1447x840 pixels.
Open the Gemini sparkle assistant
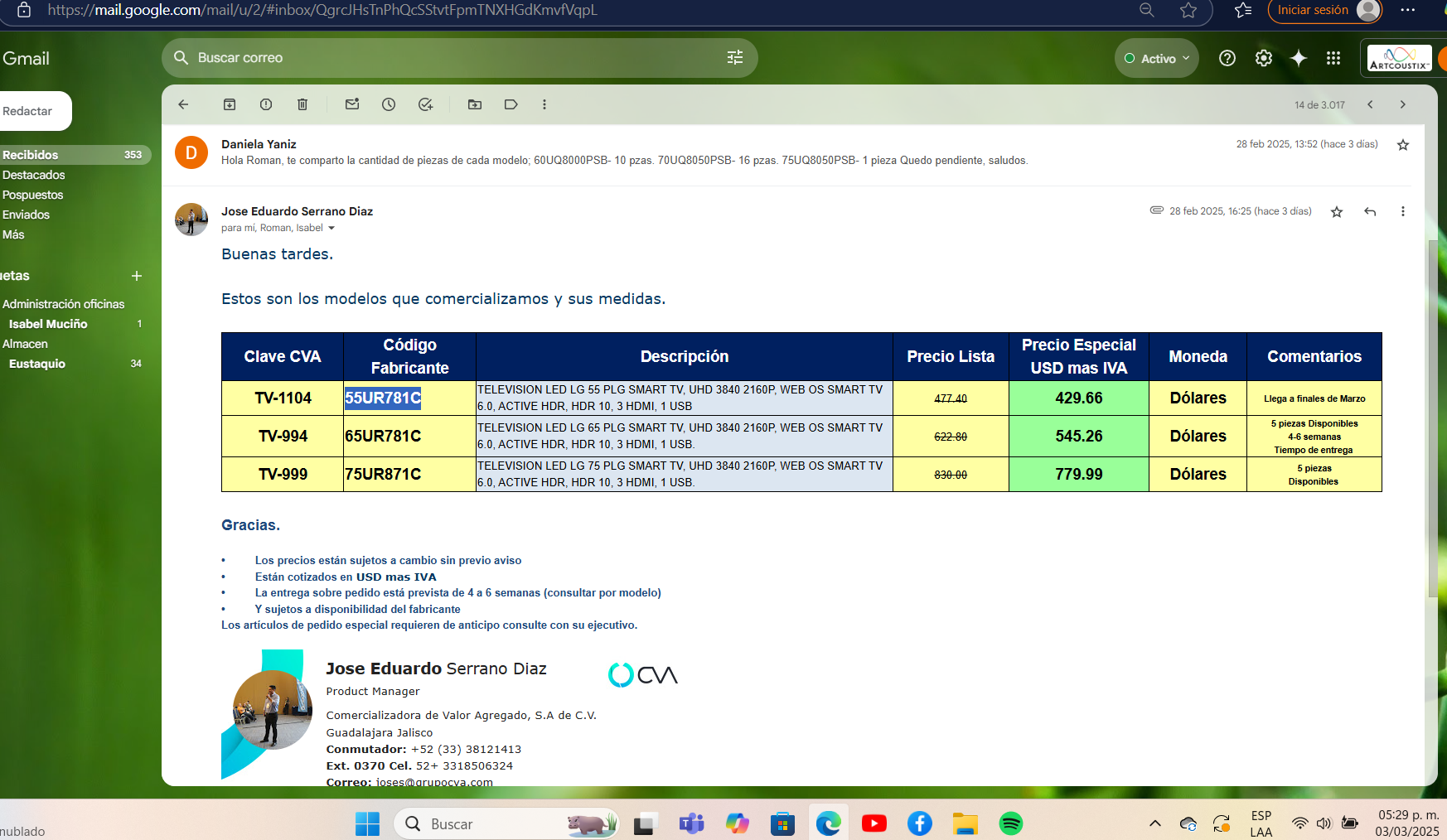point(1299,58)
